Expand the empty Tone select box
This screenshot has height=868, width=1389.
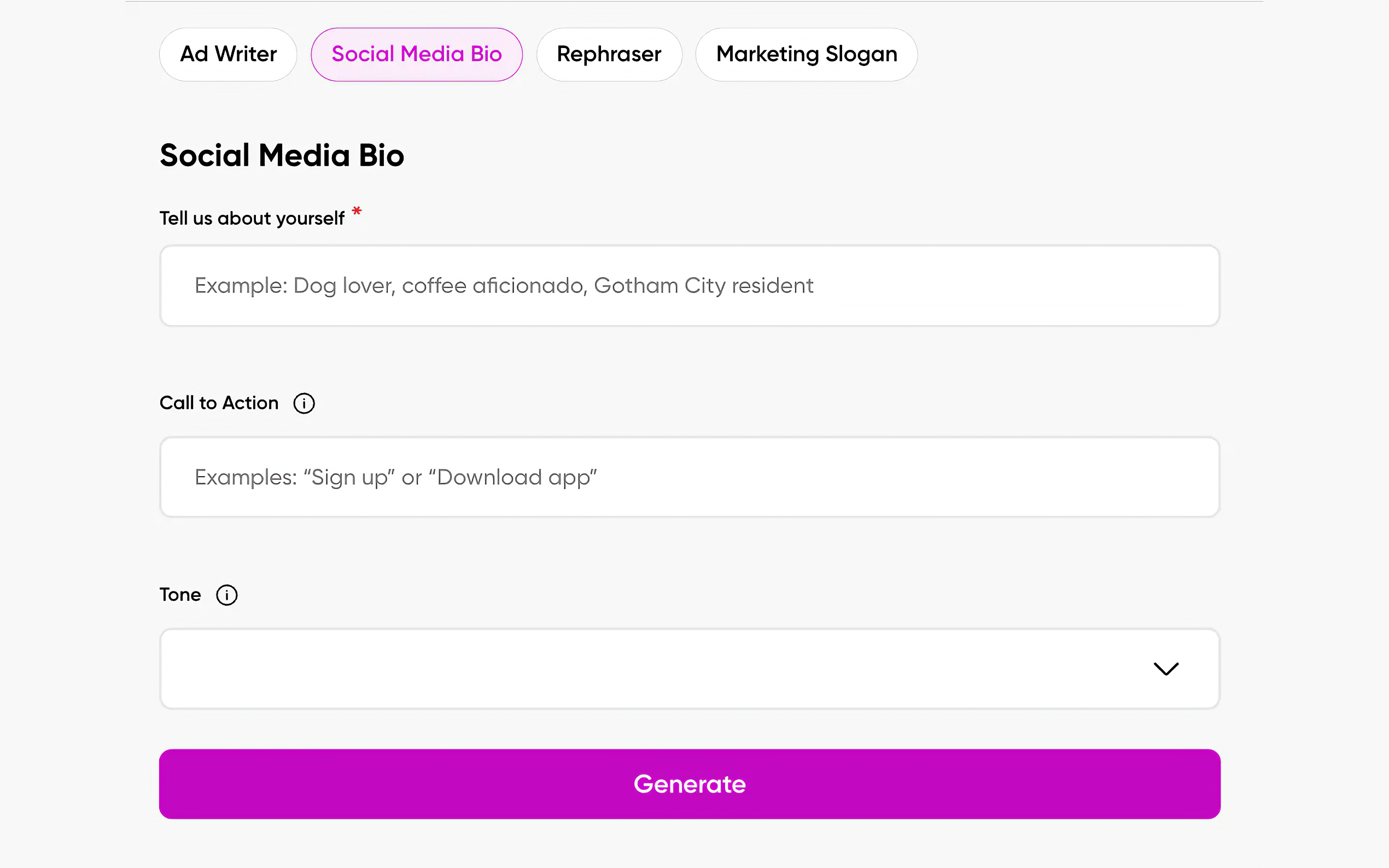click(x=632, y=669)
